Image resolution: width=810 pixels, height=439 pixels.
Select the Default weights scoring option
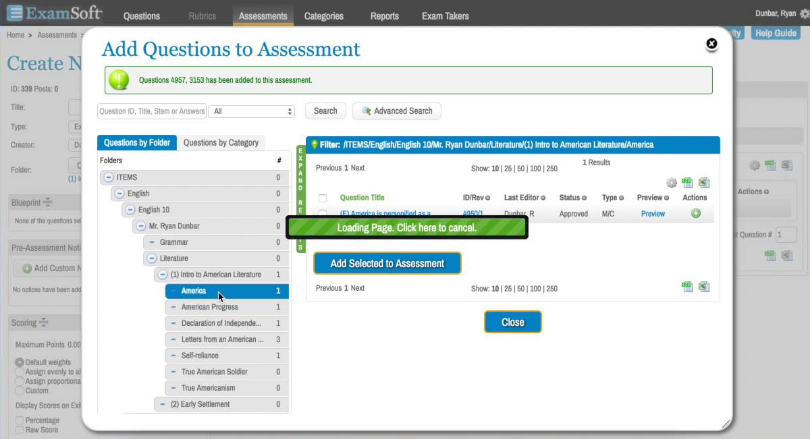pyautogui.click(x=19, y=361)
